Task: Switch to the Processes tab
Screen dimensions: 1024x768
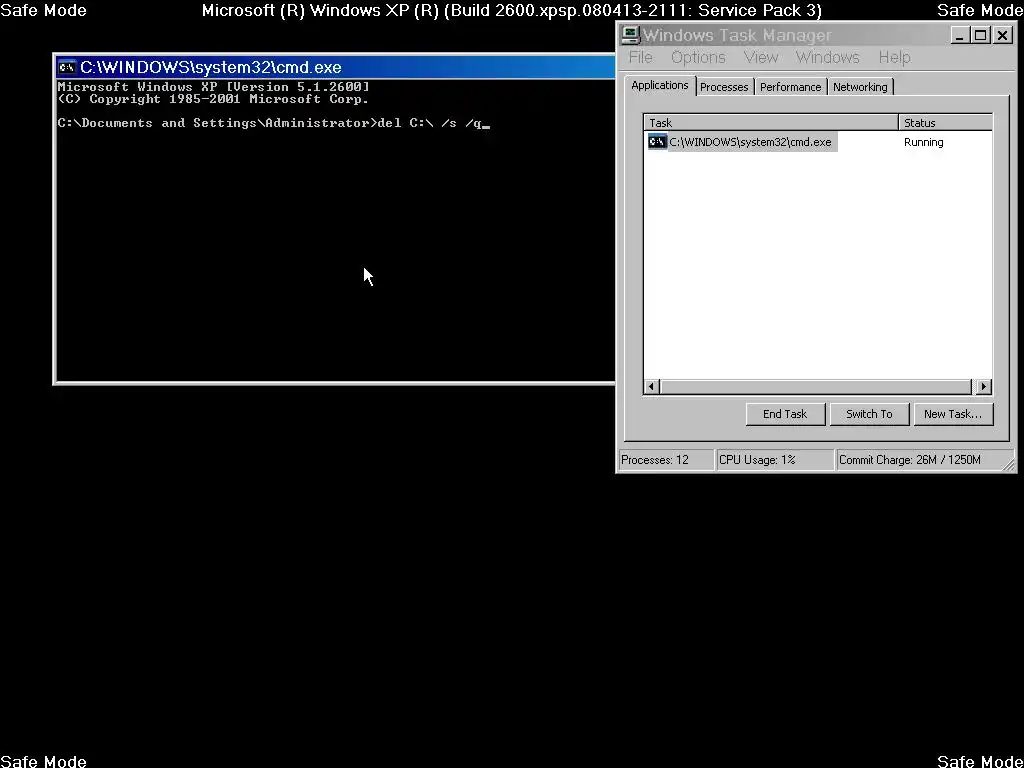Action: pyautogui.click(x=724, y=87)
